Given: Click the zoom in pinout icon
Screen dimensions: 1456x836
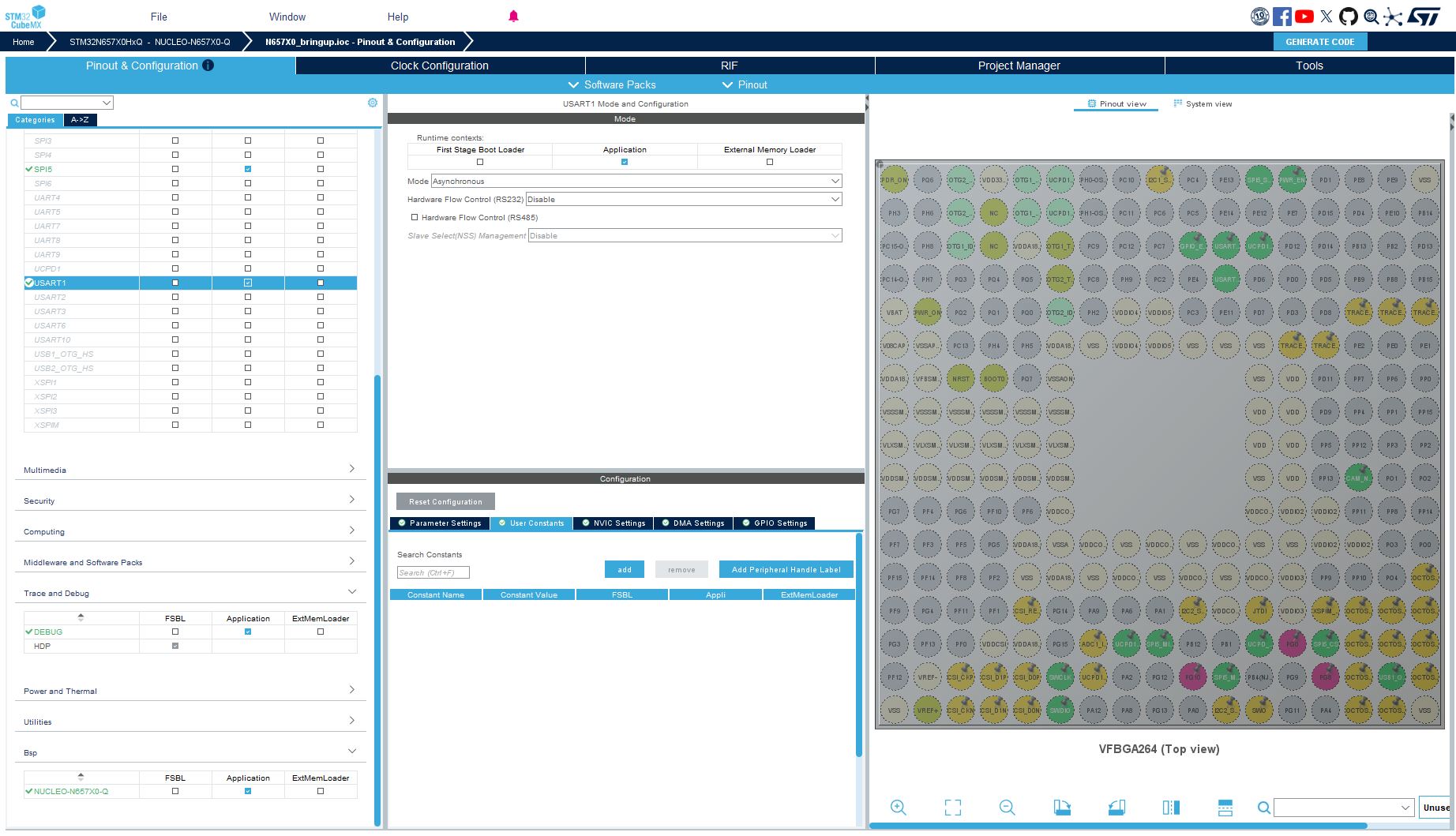Looking at the screenshot, I should (x=898, y=807).
